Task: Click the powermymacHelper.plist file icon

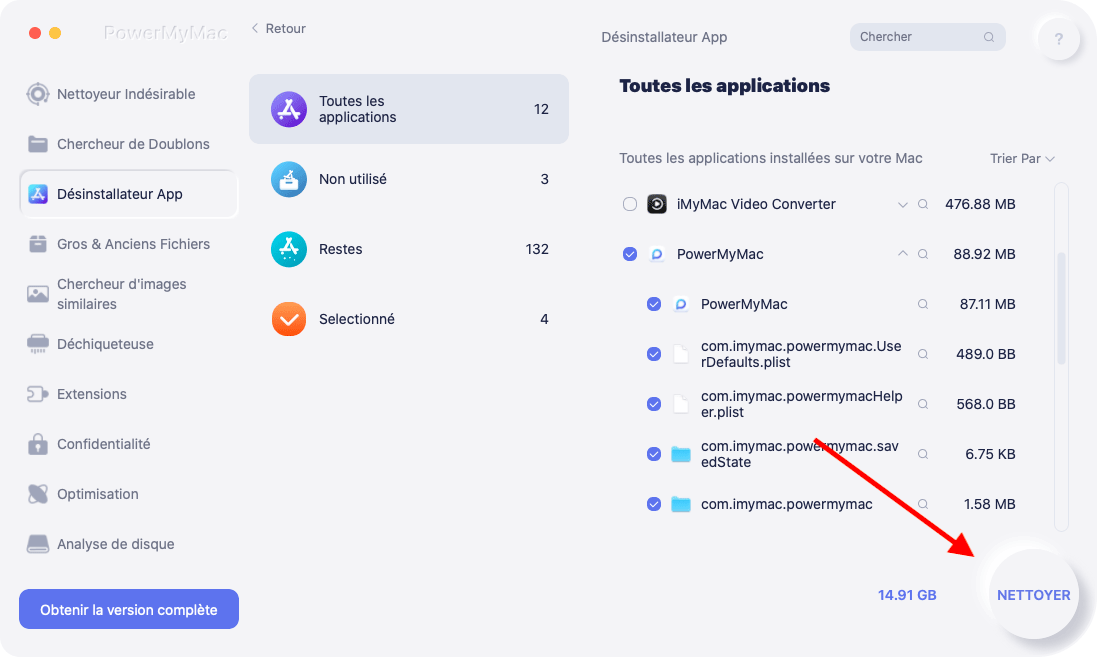Action: (x=681, y=404)
